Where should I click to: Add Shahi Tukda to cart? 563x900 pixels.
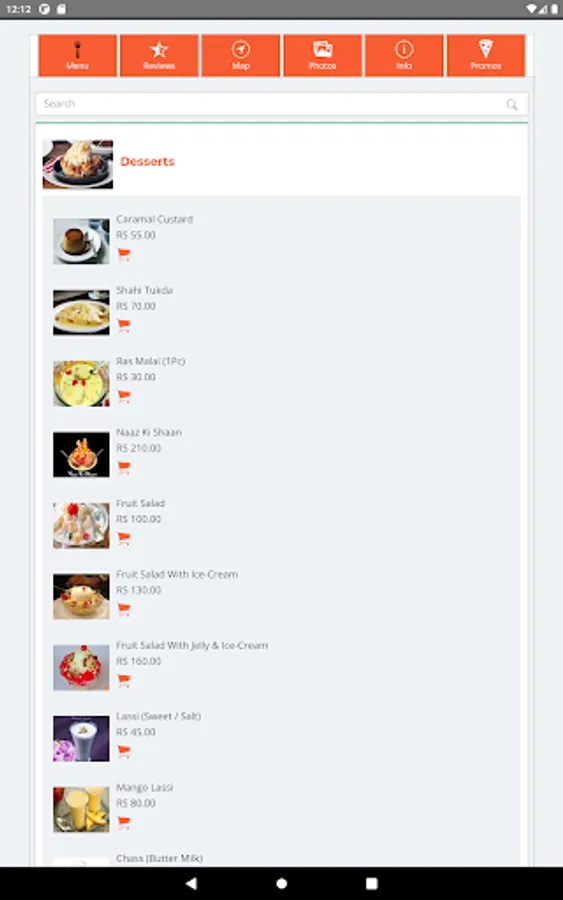click(x=124, y=325)
